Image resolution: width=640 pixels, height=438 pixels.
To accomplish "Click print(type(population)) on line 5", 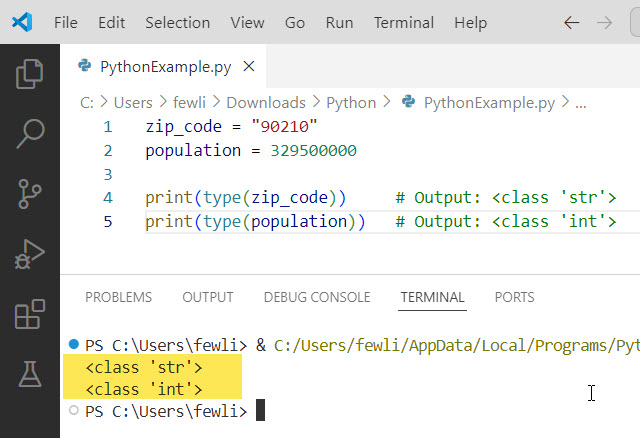I will 256,222.
